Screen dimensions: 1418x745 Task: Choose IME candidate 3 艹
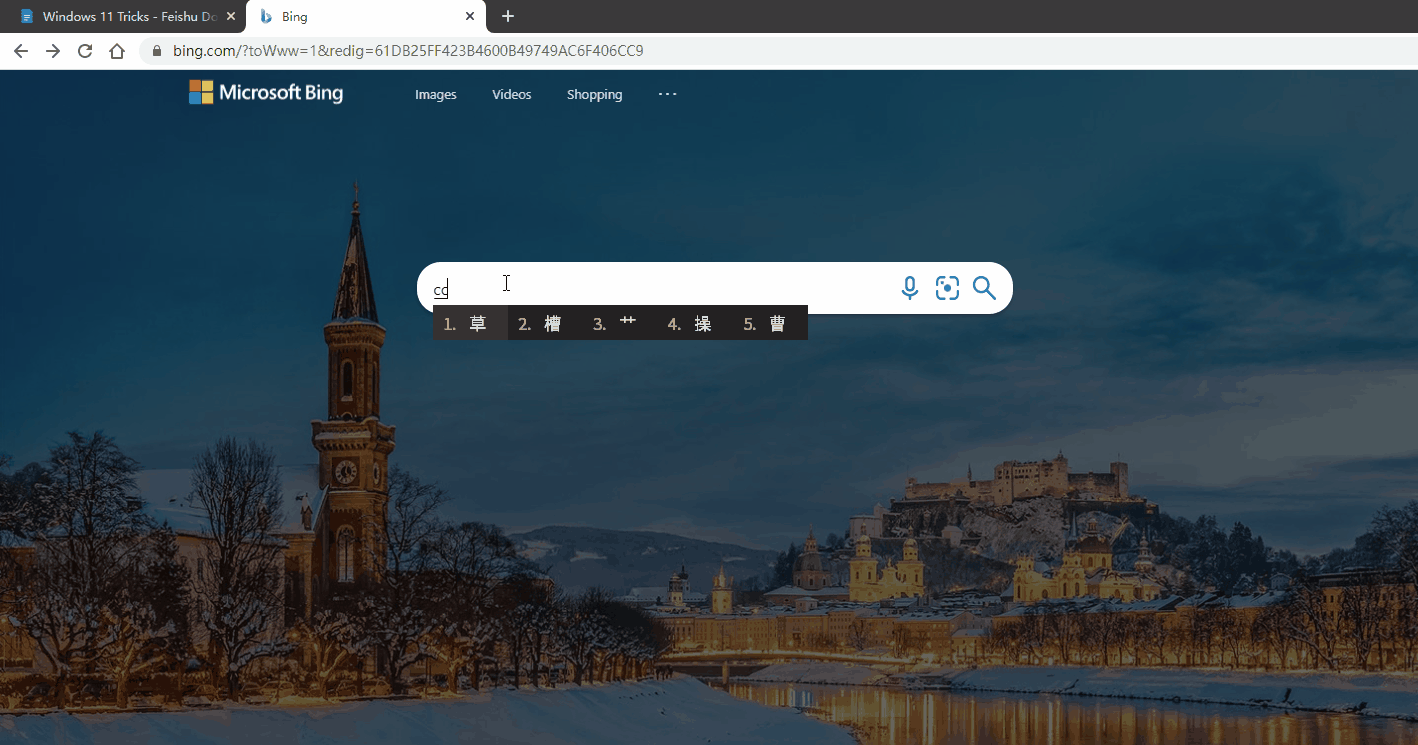(x=620, y=323)
